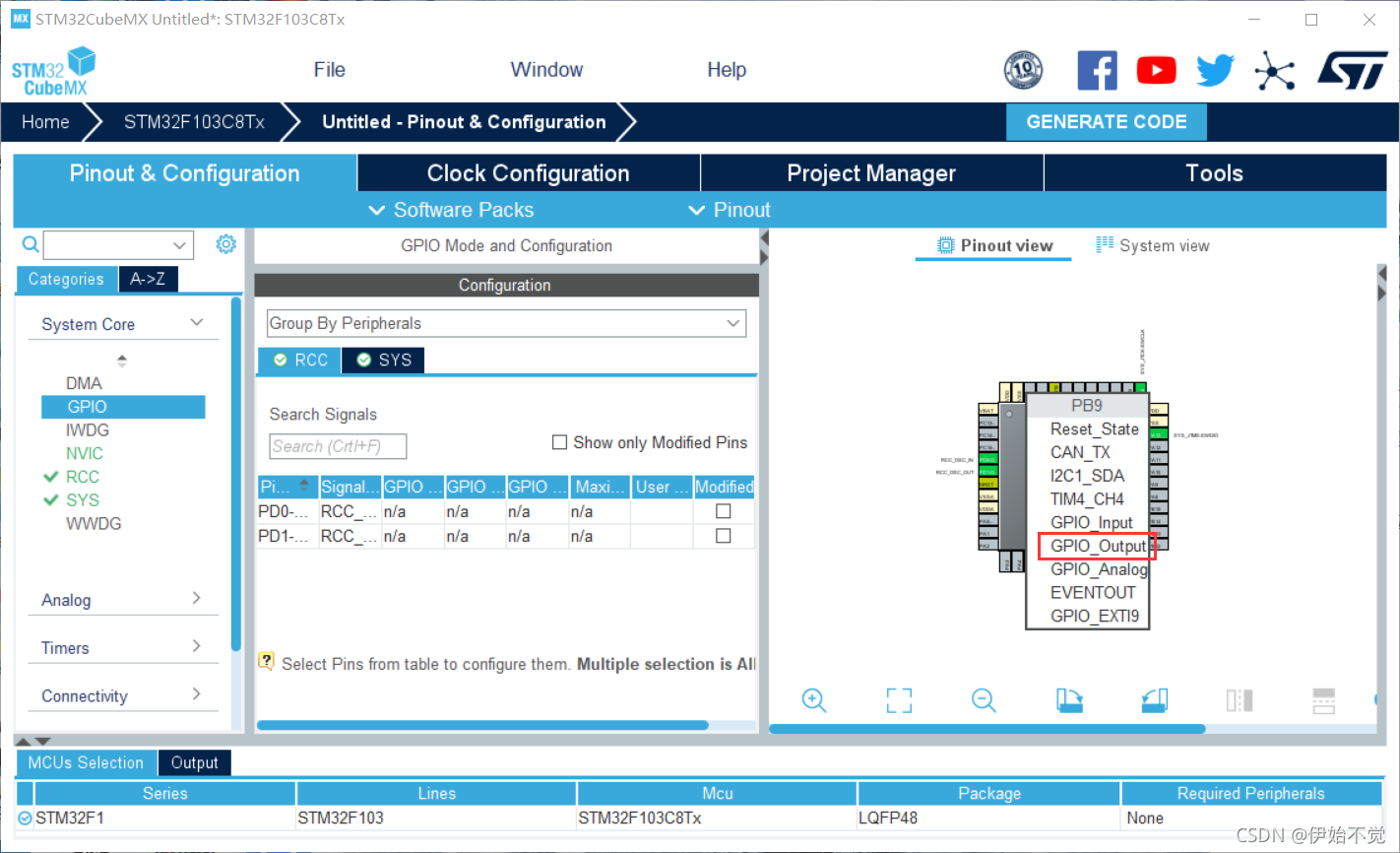
Task: Select Reset_State in PB9 context menu
Action: tap(1094, 428)
